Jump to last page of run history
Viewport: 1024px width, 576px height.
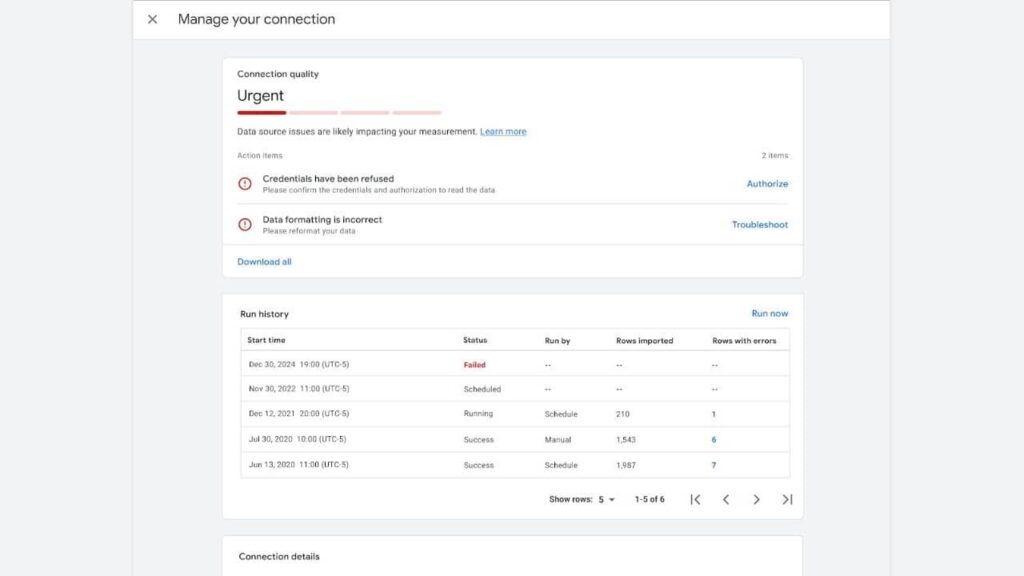click(x=787, y=499)
